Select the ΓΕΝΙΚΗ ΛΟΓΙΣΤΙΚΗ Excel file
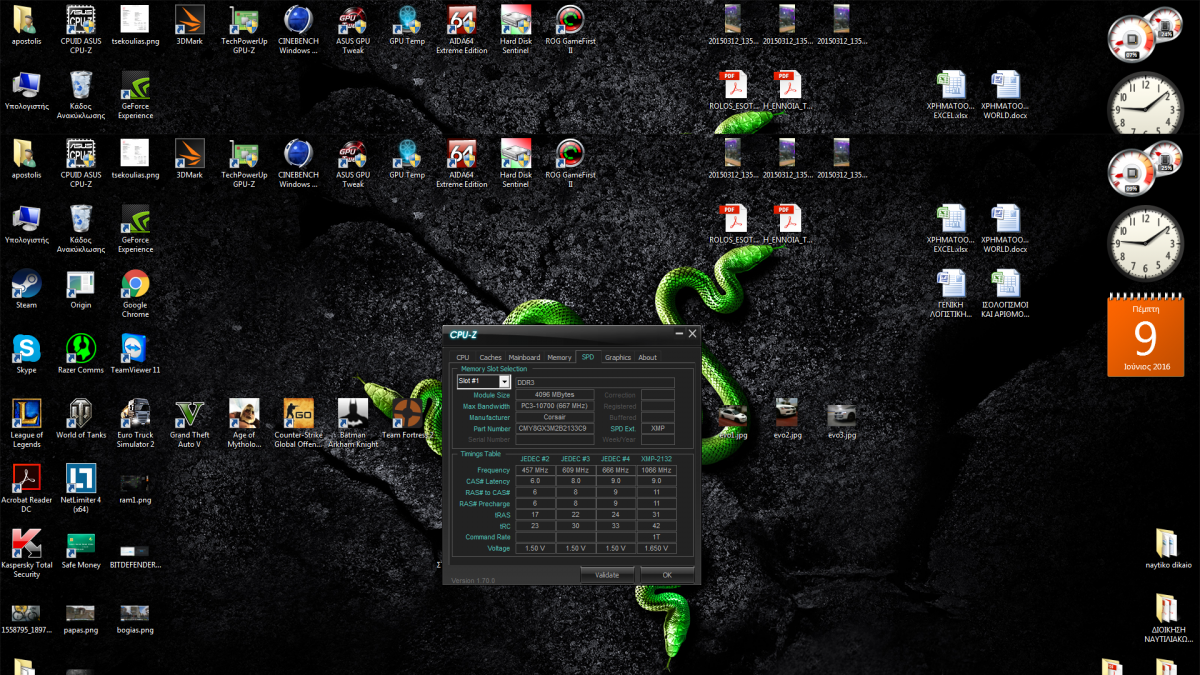Screen dimensions: 1200x675 click(951, 293)
